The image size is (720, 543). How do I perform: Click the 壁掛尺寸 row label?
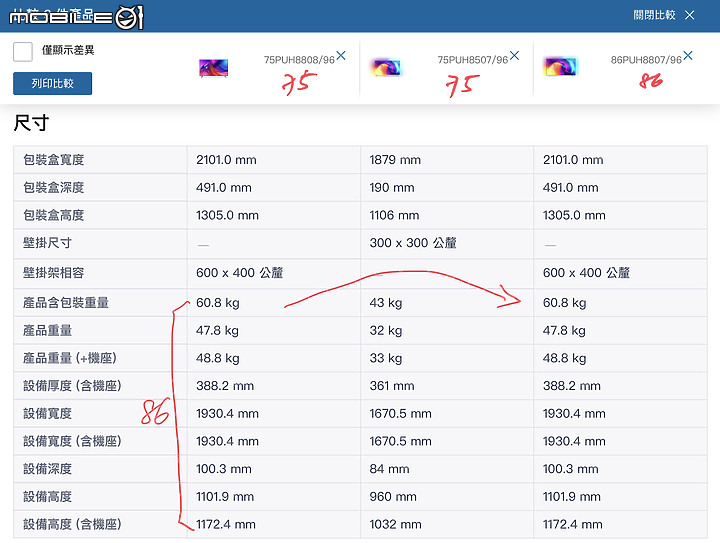coord(47,243)
